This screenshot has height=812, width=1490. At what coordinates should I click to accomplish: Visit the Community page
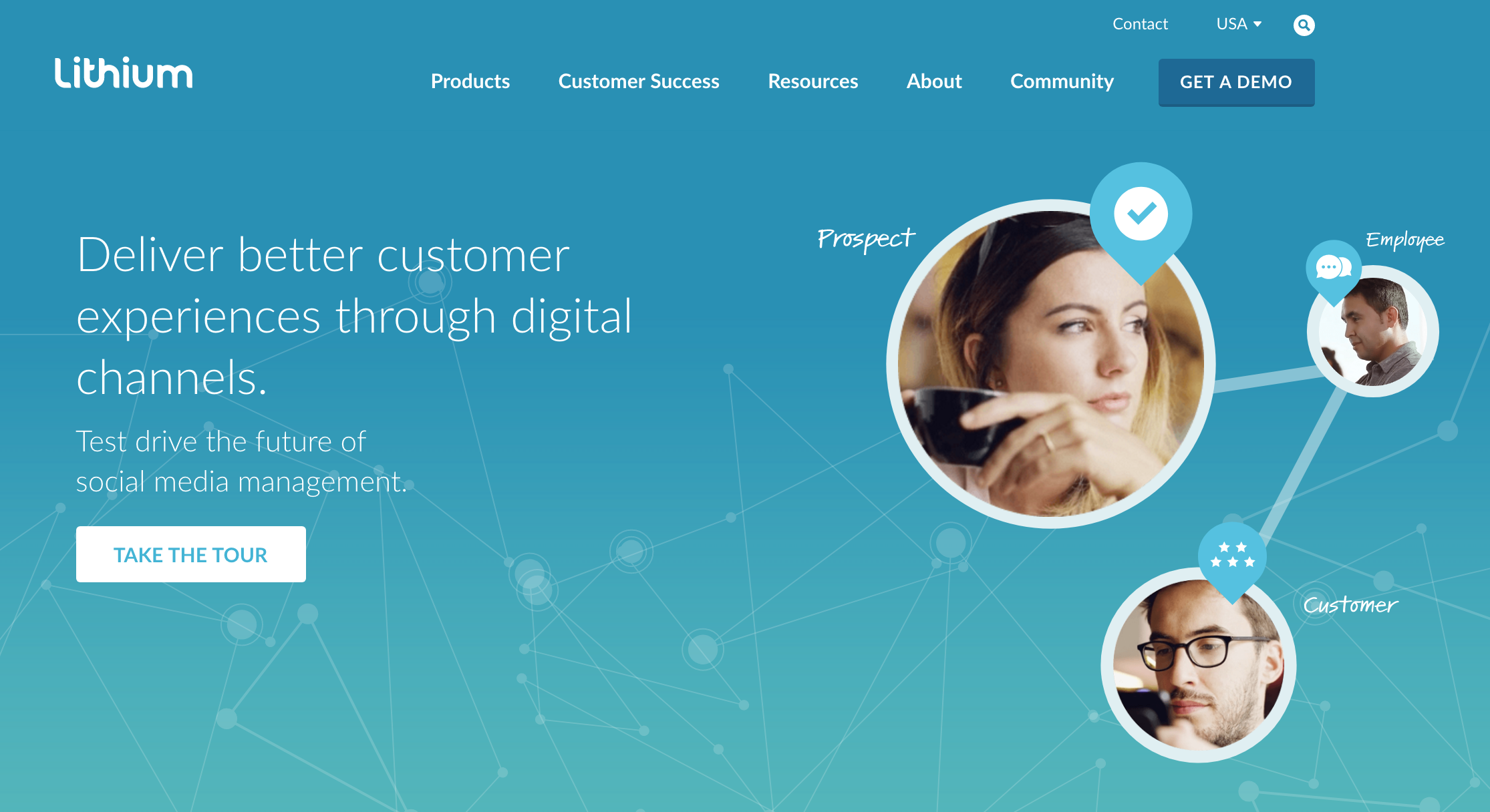pos(1062,81)
